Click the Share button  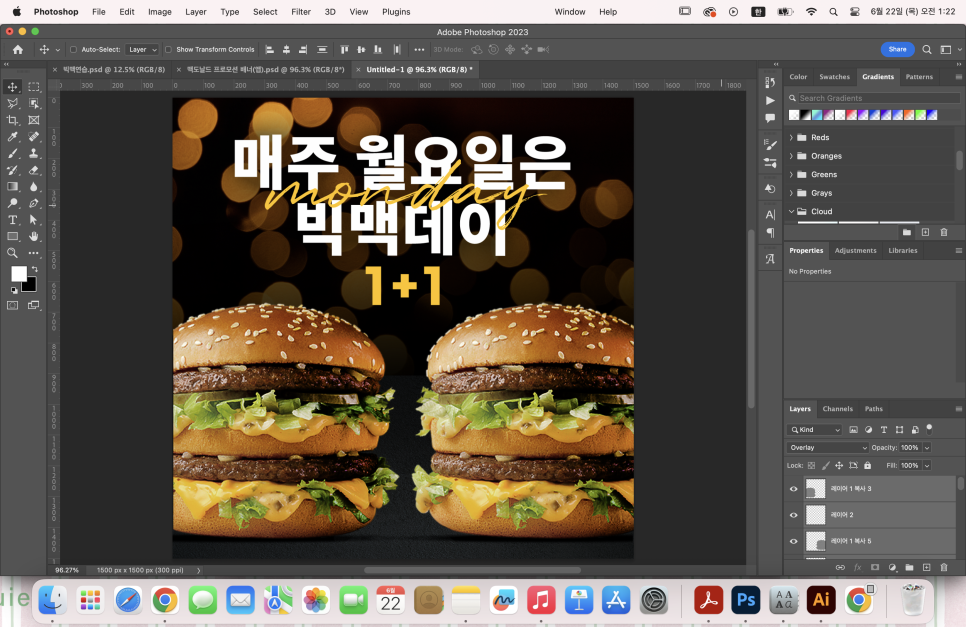point(897,49)
